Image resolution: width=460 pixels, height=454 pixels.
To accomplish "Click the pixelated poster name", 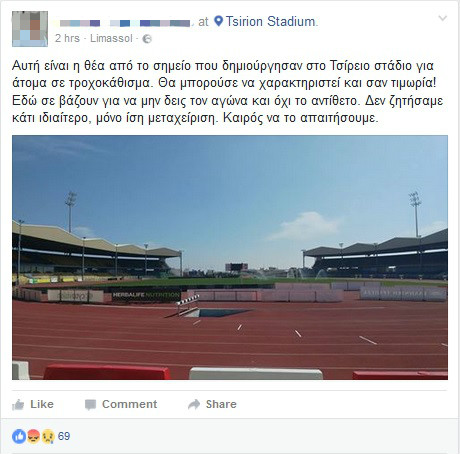I will 125,23.
